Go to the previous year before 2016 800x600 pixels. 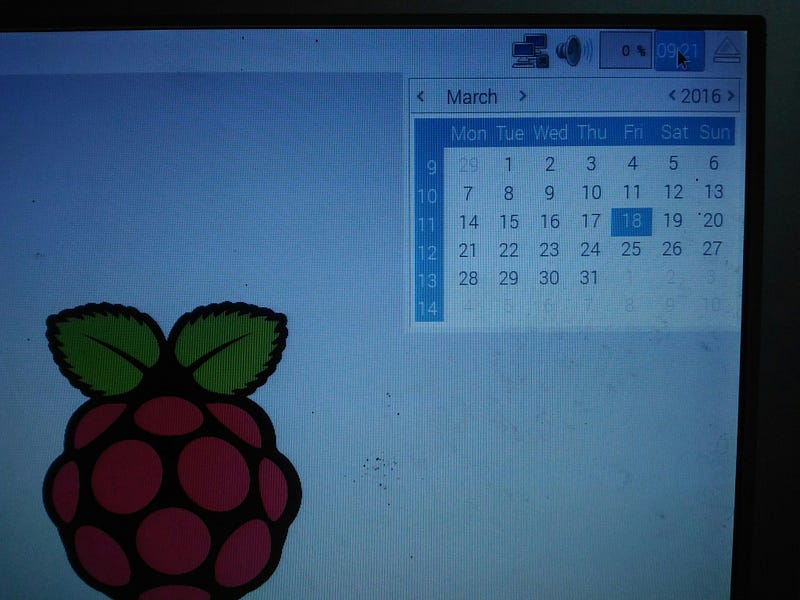672,95
